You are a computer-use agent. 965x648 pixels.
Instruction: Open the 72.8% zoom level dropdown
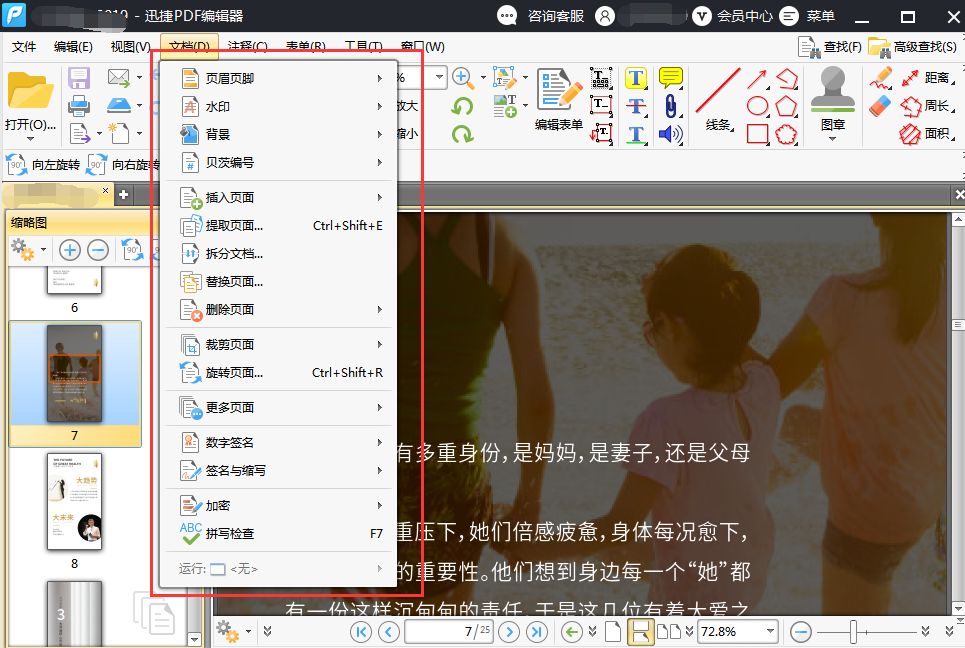(770, 631)
